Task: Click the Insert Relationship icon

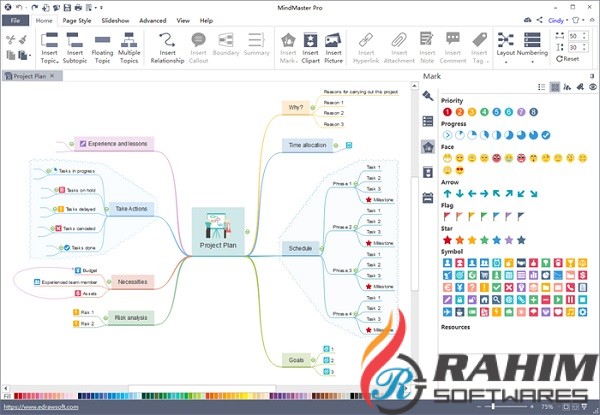Action: 167,40
